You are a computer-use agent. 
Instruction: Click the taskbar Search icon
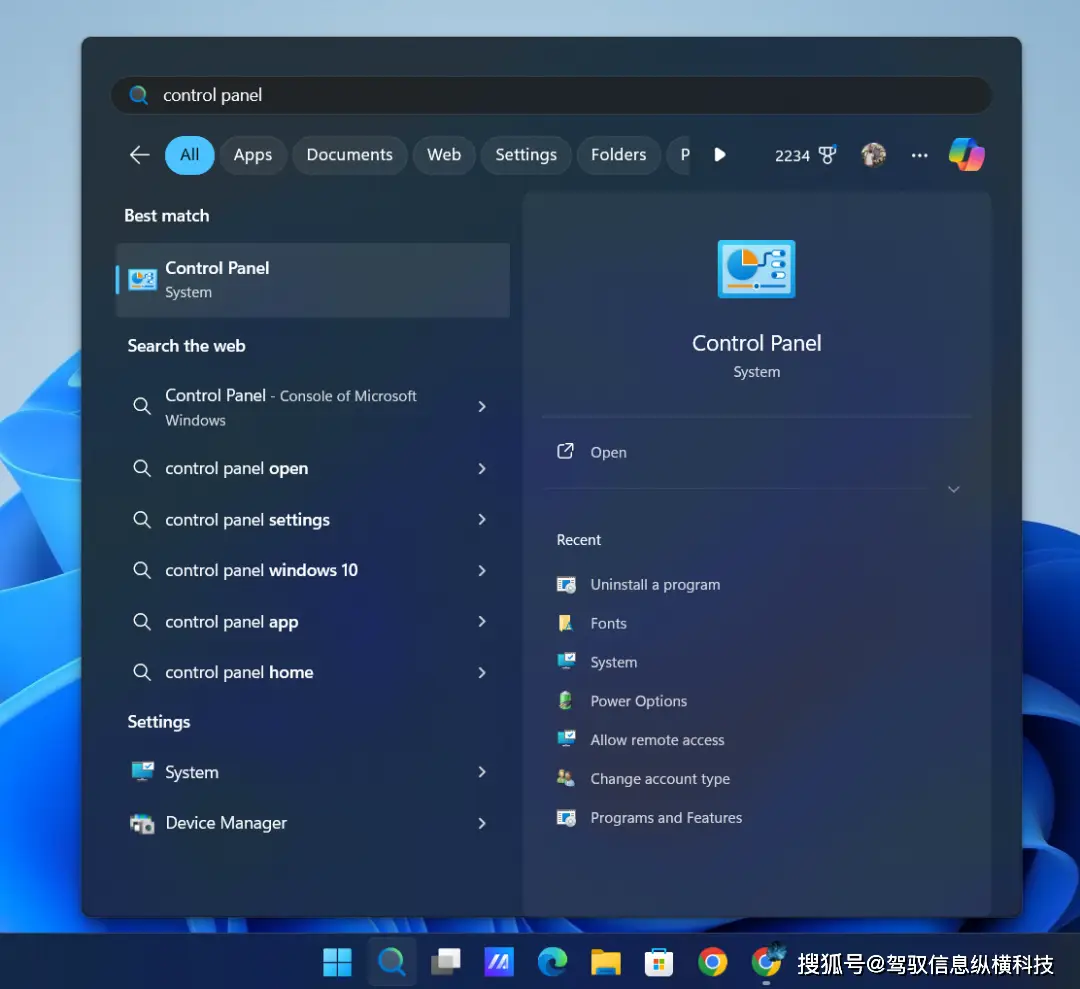click(392, 962)
